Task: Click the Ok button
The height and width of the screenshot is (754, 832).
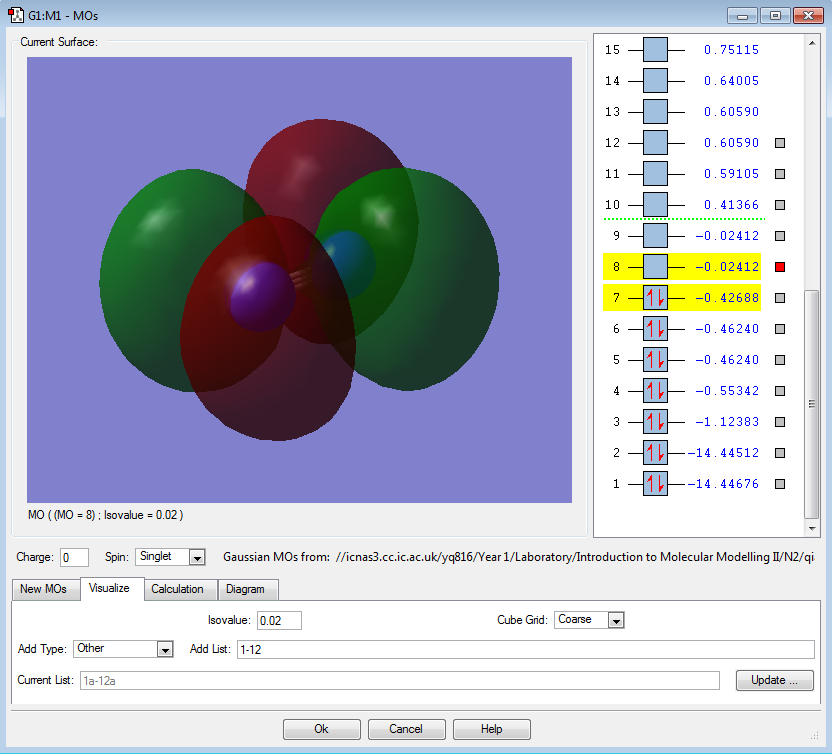Action: [x=321, y=729]
